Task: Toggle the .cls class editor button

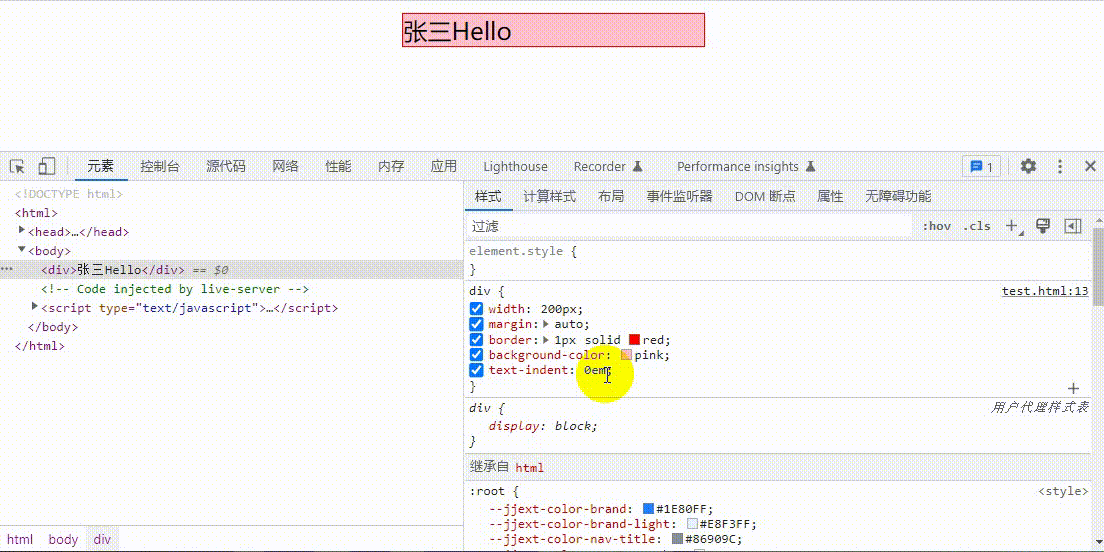Action: pos(977,226)
